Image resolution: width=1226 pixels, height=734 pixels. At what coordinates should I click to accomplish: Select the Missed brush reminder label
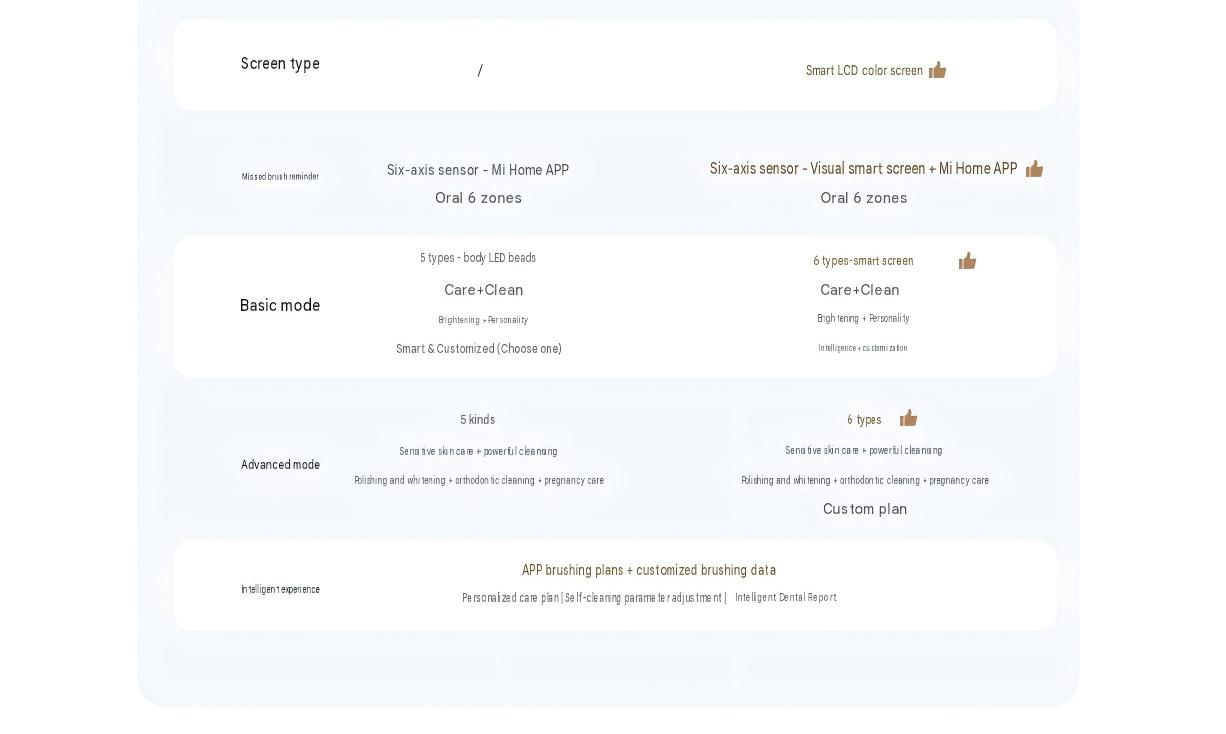280,177
